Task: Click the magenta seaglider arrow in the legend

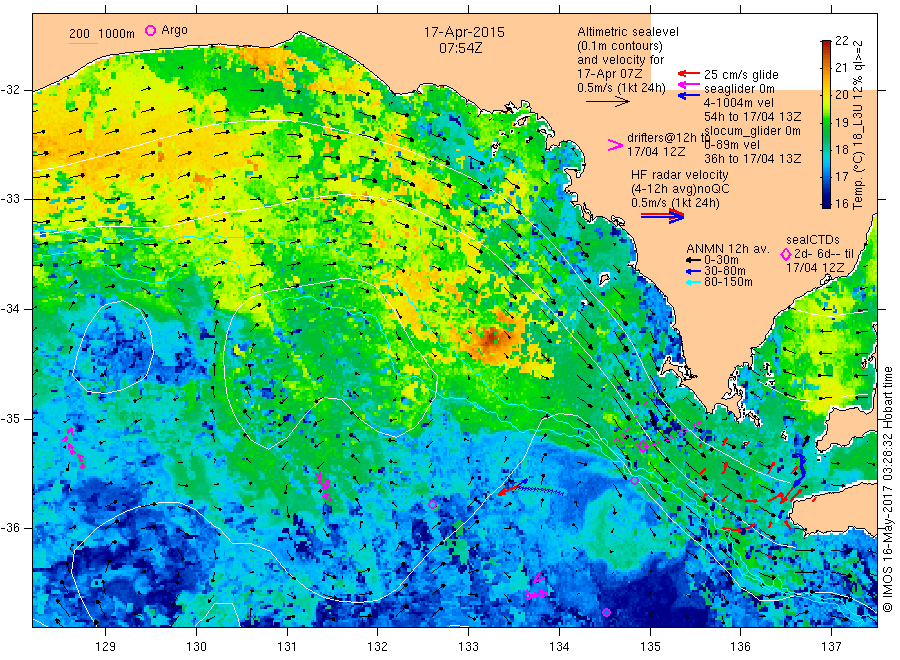Action: (688, 85)
